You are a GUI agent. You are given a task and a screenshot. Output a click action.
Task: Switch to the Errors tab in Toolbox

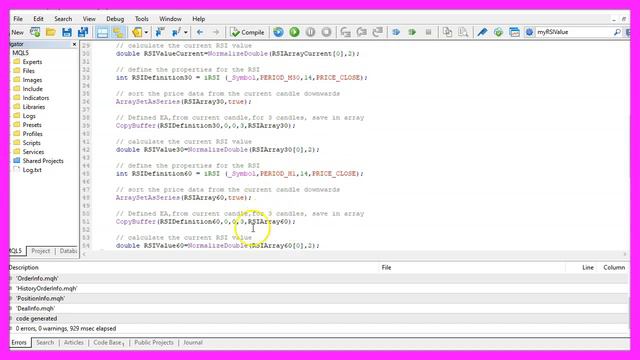18,342
